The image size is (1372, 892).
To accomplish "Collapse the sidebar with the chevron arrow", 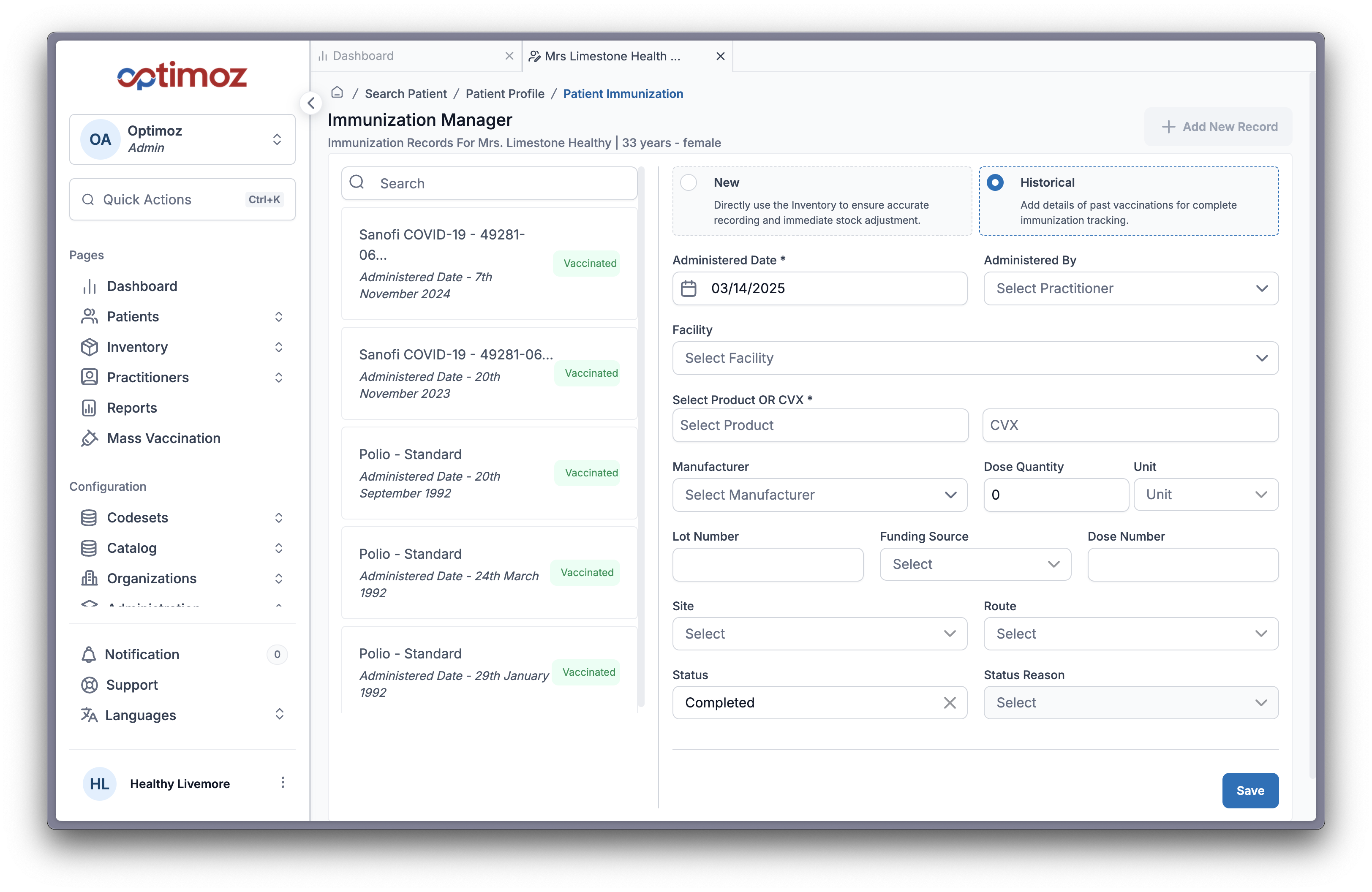I will (x=311, y=103).
